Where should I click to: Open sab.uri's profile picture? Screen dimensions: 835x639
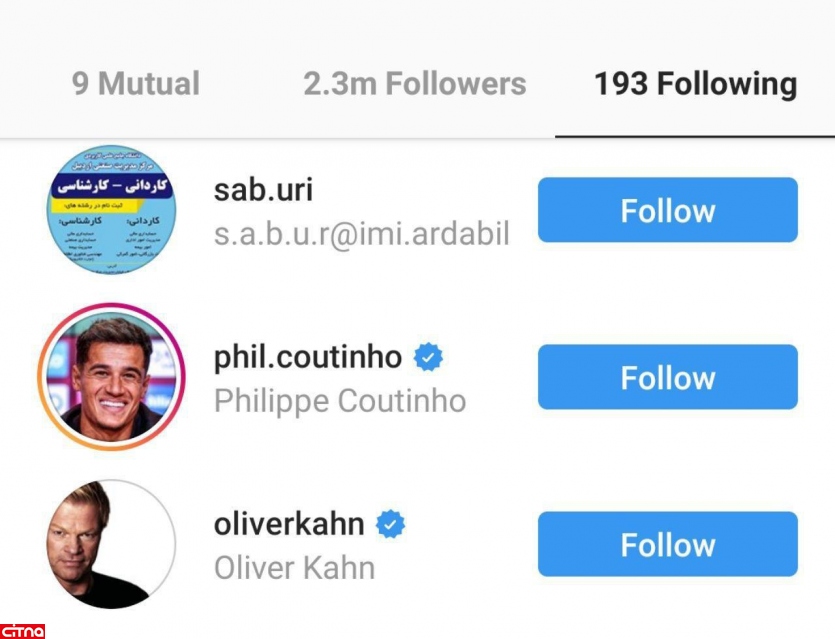tap(111, 211)
